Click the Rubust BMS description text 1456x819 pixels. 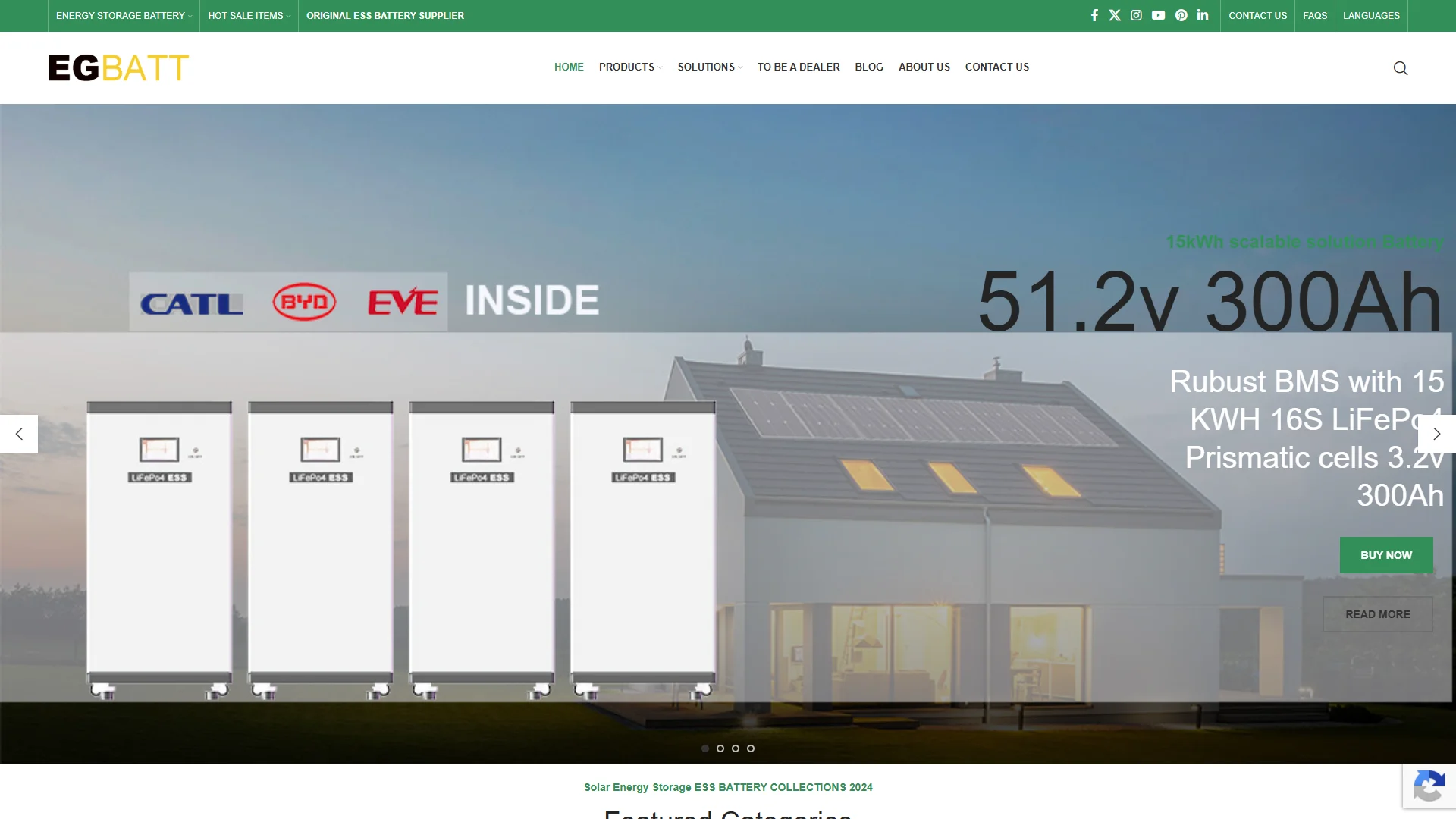pos(1307,438)
